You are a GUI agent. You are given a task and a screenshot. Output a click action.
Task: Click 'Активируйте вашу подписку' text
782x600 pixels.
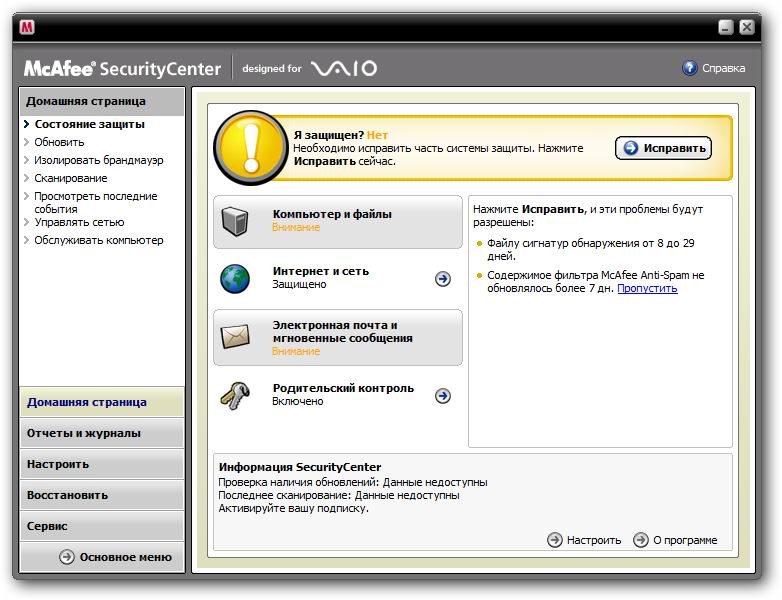pos(294,508)
